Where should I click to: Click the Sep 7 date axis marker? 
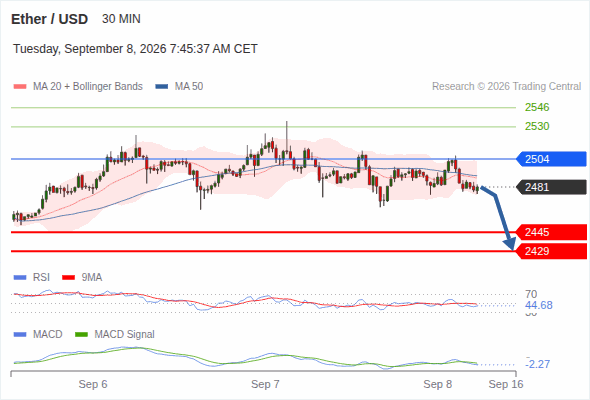265,384
